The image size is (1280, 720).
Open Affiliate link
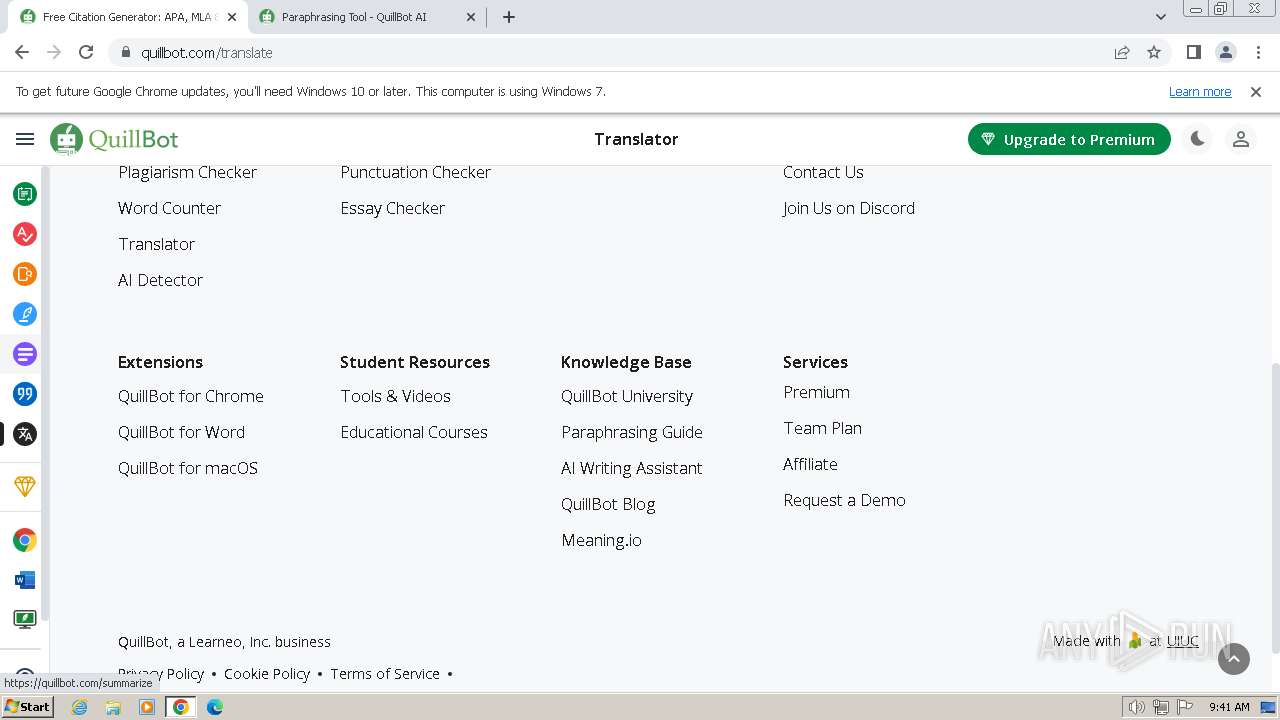click(x=810, y=464)
